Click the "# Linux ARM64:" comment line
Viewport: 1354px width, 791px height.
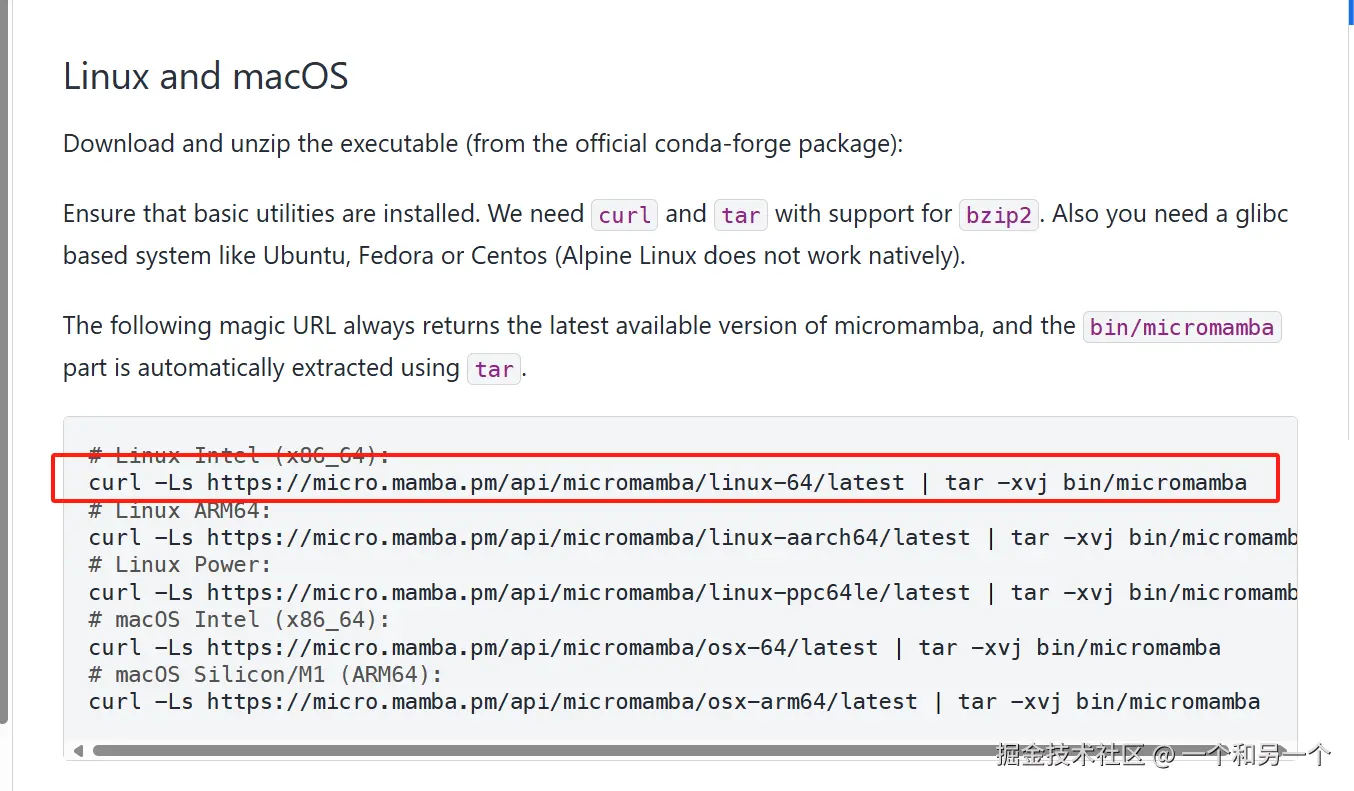click(180, 510)
